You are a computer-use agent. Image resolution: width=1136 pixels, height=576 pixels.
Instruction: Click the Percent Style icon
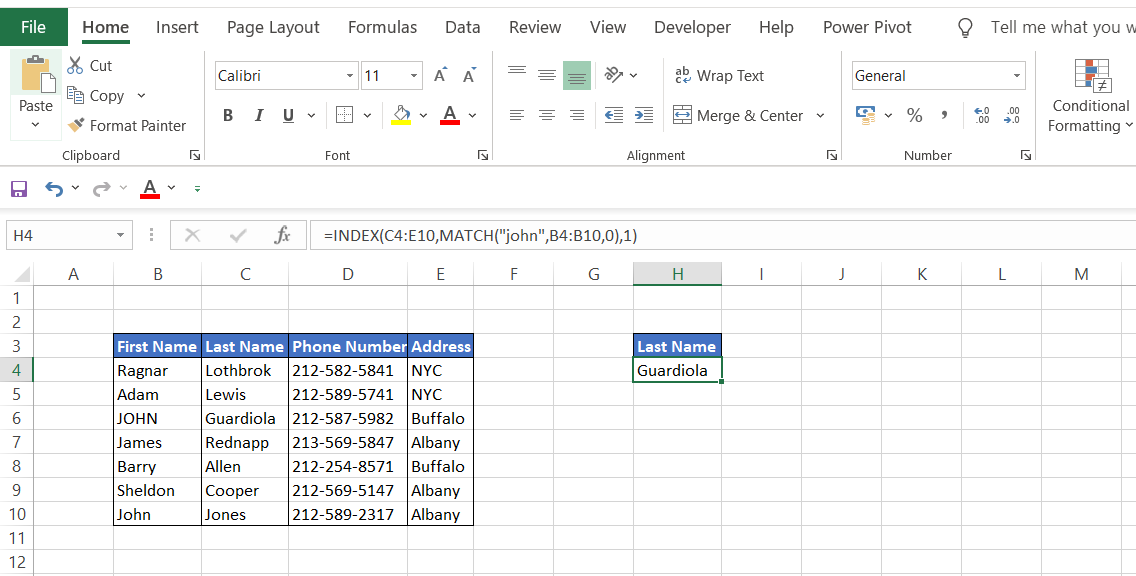pos(914,116)
